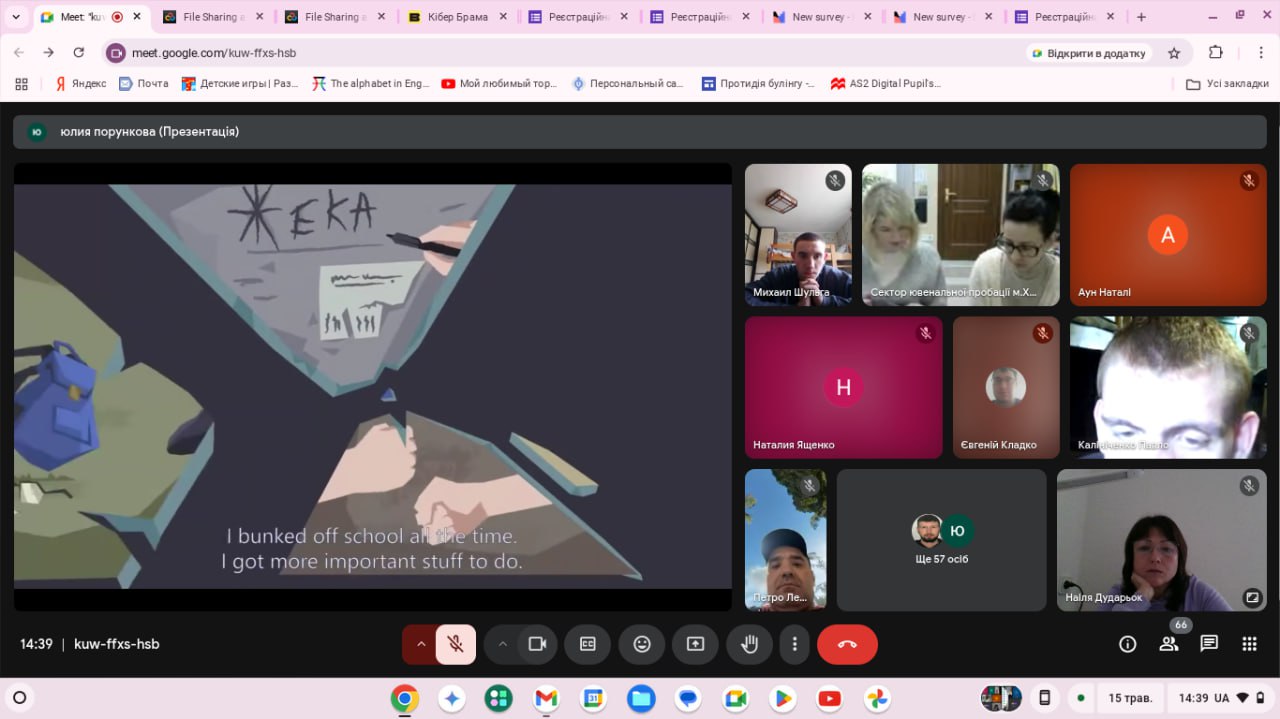Leave the call with the red button
The height and width of the screenshot is (719, 1280).
click(847, 644)
